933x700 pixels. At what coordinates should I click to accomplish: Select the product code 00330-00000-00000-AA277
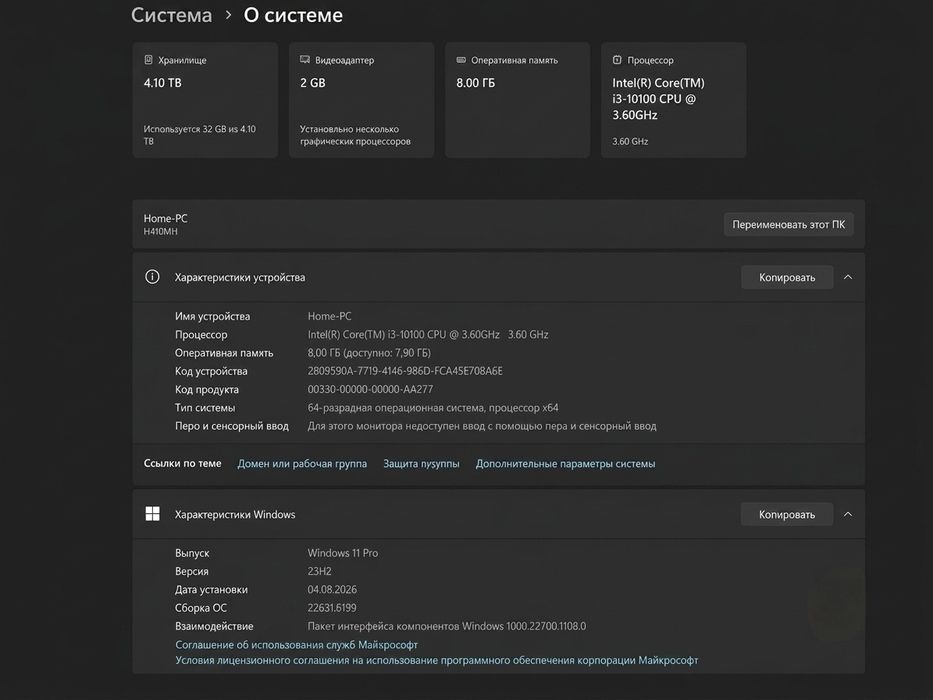point(370,389)
